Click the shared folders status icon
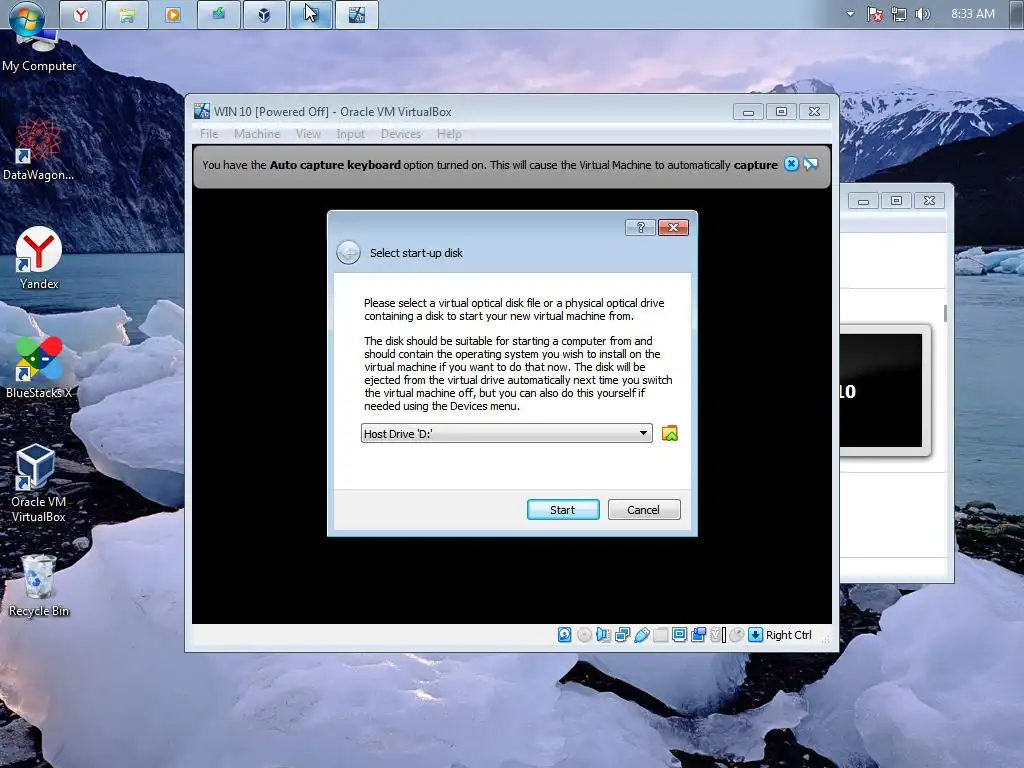1024x768 pixels. pyautogui.click(x=661, y=635)
